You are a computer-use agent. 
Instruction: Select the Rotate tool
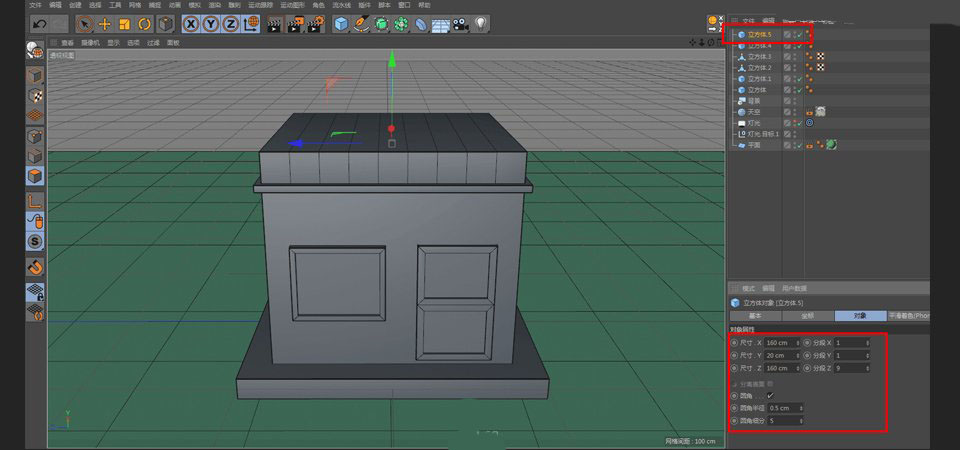[x=144, y=23]
